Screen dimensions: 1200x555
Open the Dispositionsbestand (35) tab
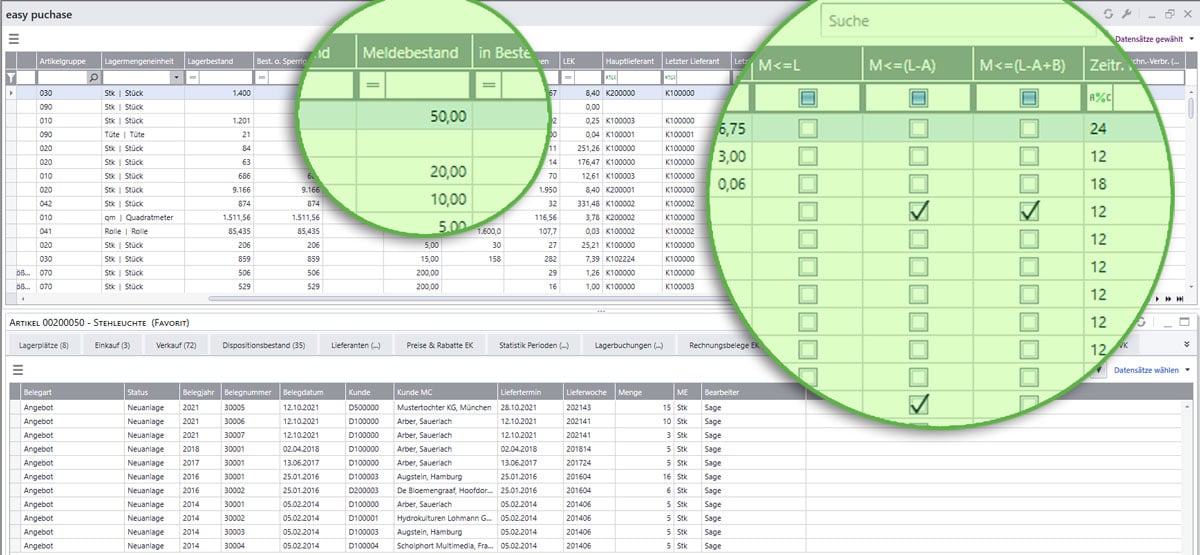tap(264, 344)
